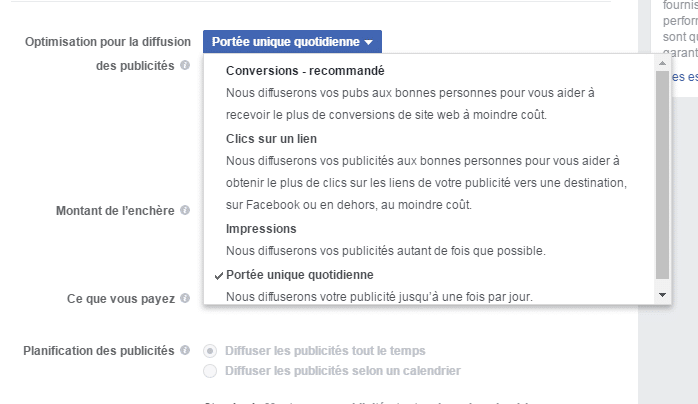Screen dimensions: 698x404
Task: Click info icon beside Planification des publicités
Action: coord(185,351)
